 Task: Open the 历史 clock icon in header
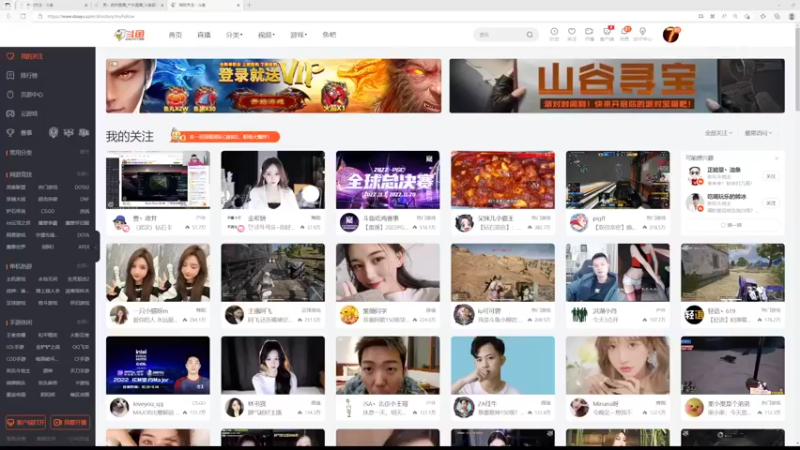coord(554,34)
